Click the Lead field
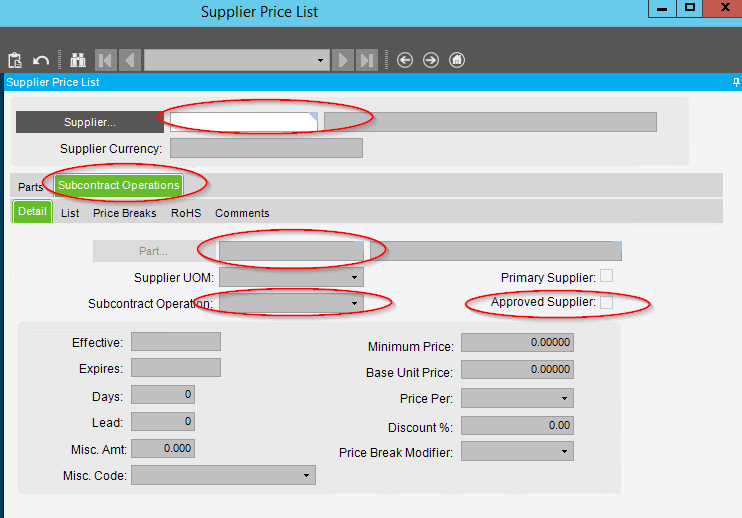742x518 pixels. pyautogui.click(x=163, y=421)
